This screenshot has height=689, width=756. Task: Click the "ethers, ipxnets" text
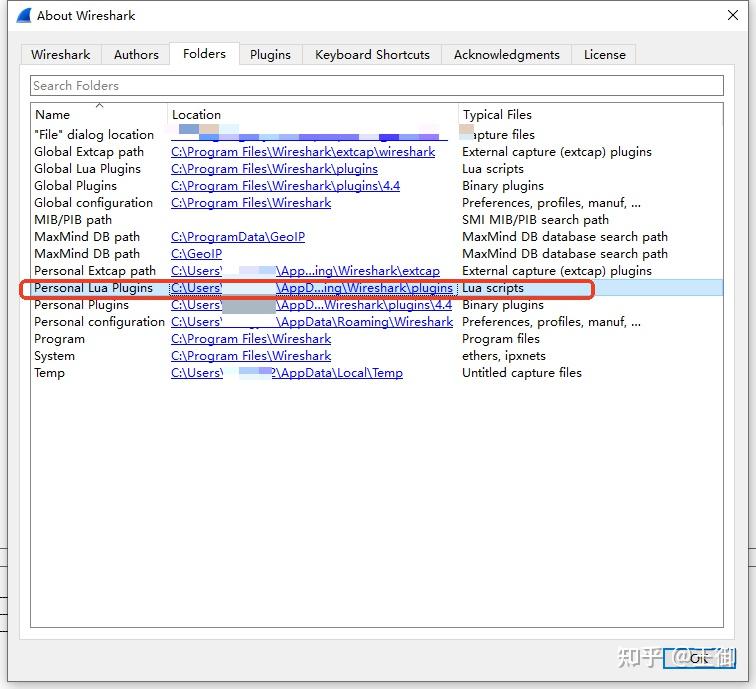504,356
